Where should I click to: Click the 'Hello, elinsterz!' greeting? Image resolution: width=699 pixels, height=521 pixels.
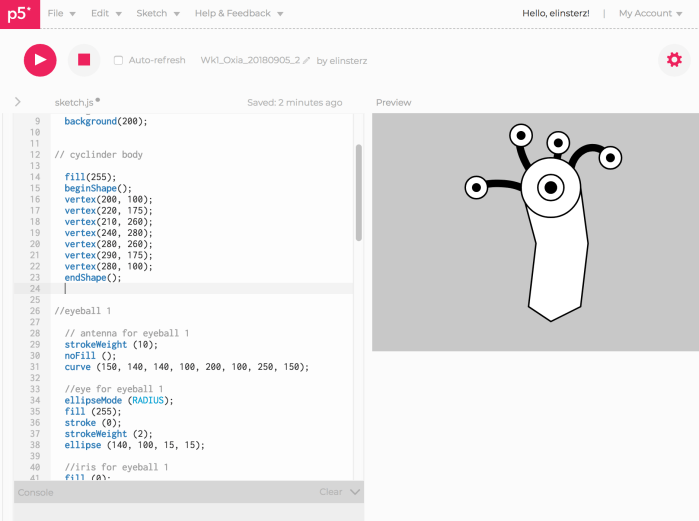pos(555,13)
